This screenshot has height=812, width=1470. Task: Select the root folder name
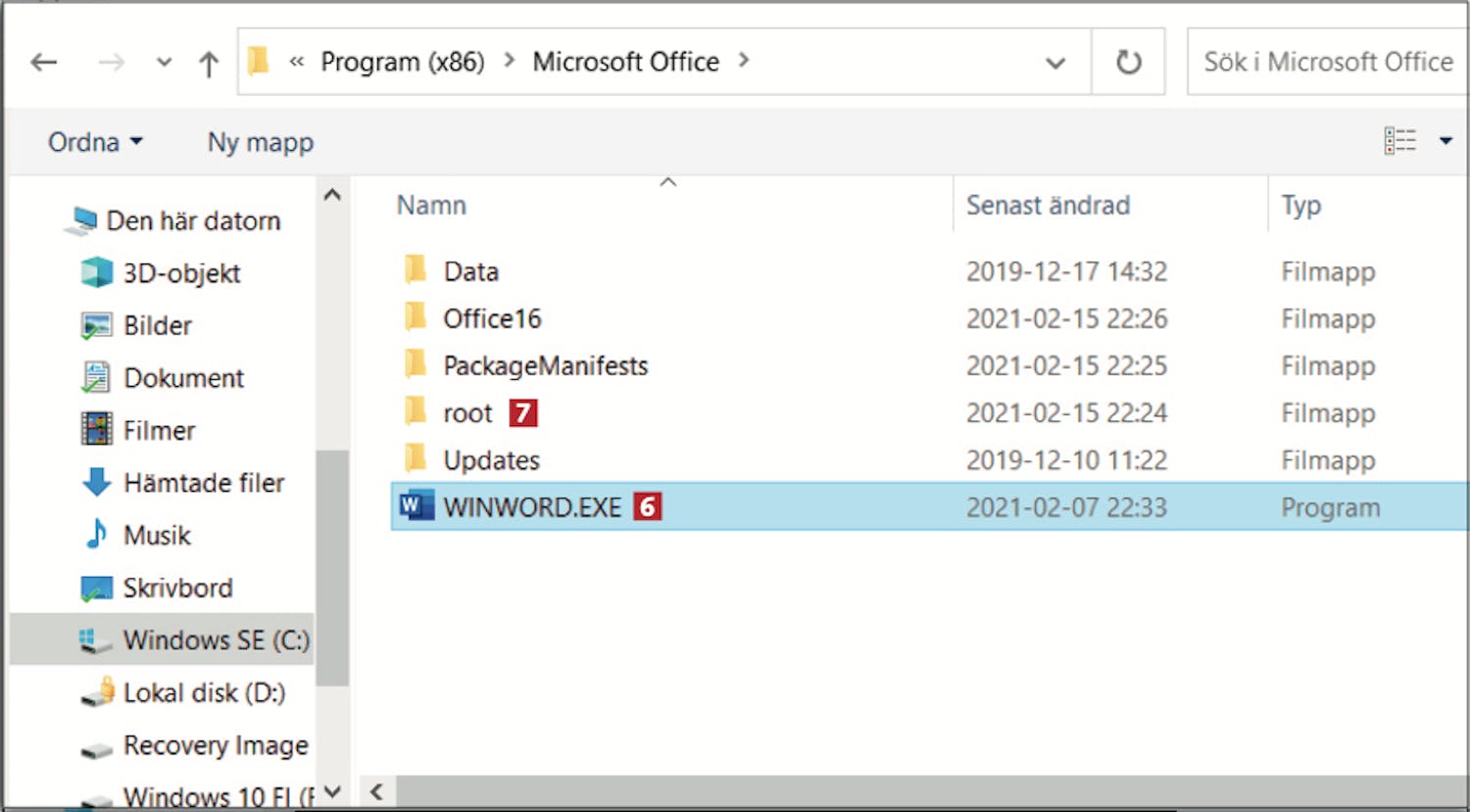click(x=467, y=413)
